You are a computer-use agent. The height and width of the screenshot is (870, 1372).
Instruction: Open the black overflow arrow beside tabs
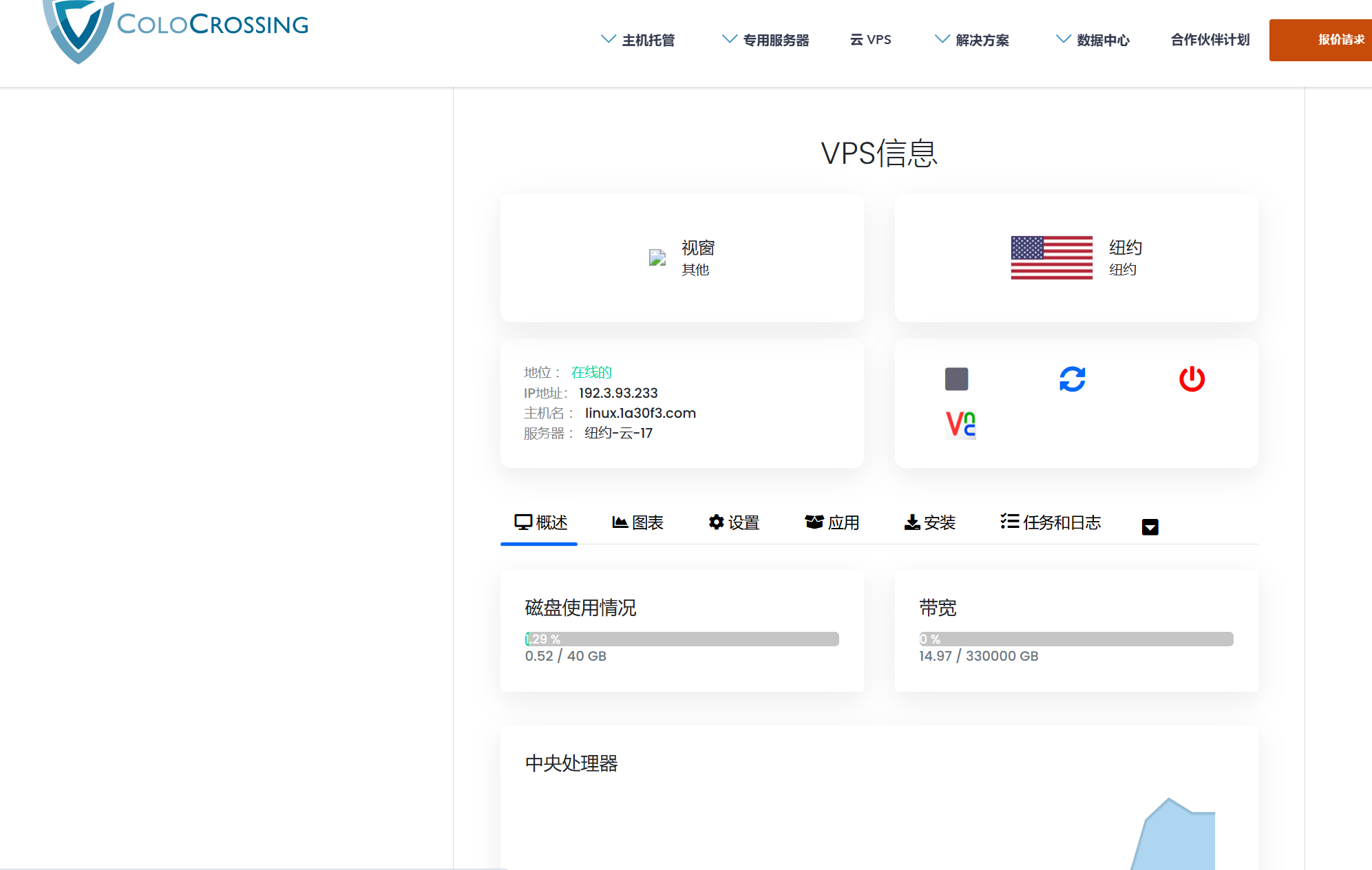[x=1150, y=527]
